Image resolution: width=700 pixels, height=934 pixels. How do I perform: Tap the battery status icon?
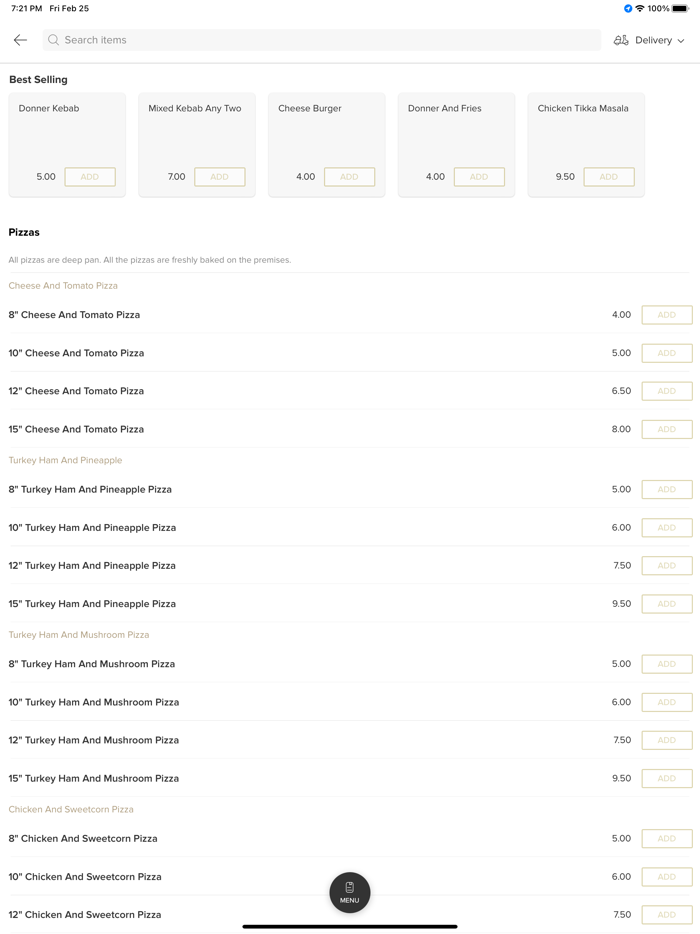(680, 8)
